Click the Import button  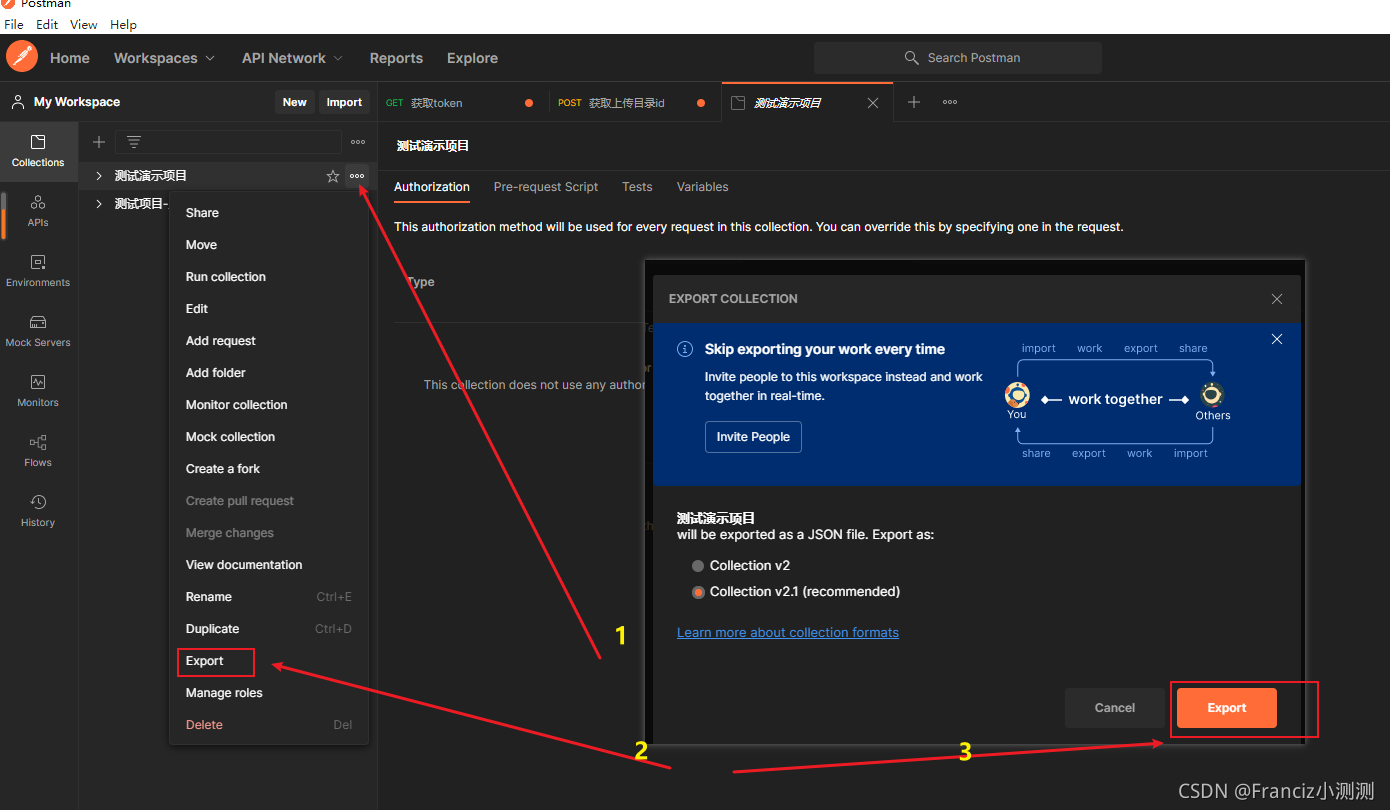(344, 102)
